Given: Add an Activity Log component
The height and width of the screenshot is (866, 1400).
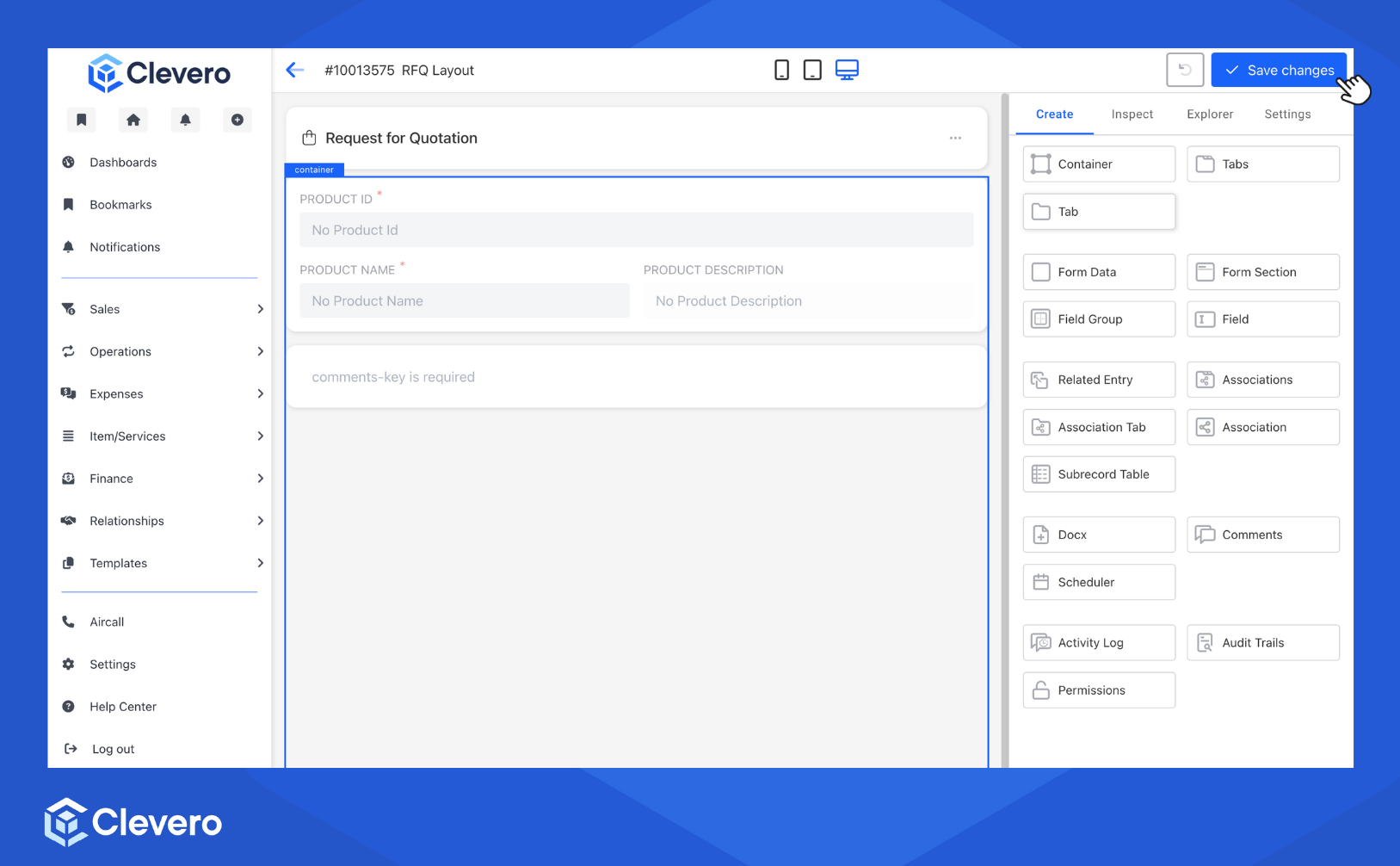Looking at the screenshot, I should 1099,643.
